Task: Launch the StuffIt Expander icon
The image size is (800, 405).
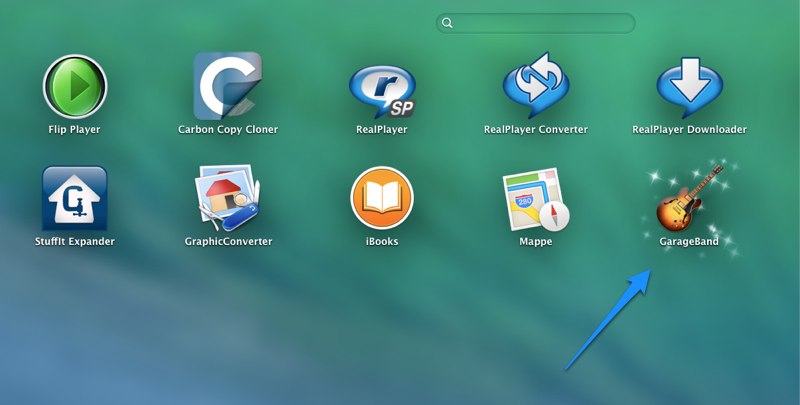Action: pos(75,198)
